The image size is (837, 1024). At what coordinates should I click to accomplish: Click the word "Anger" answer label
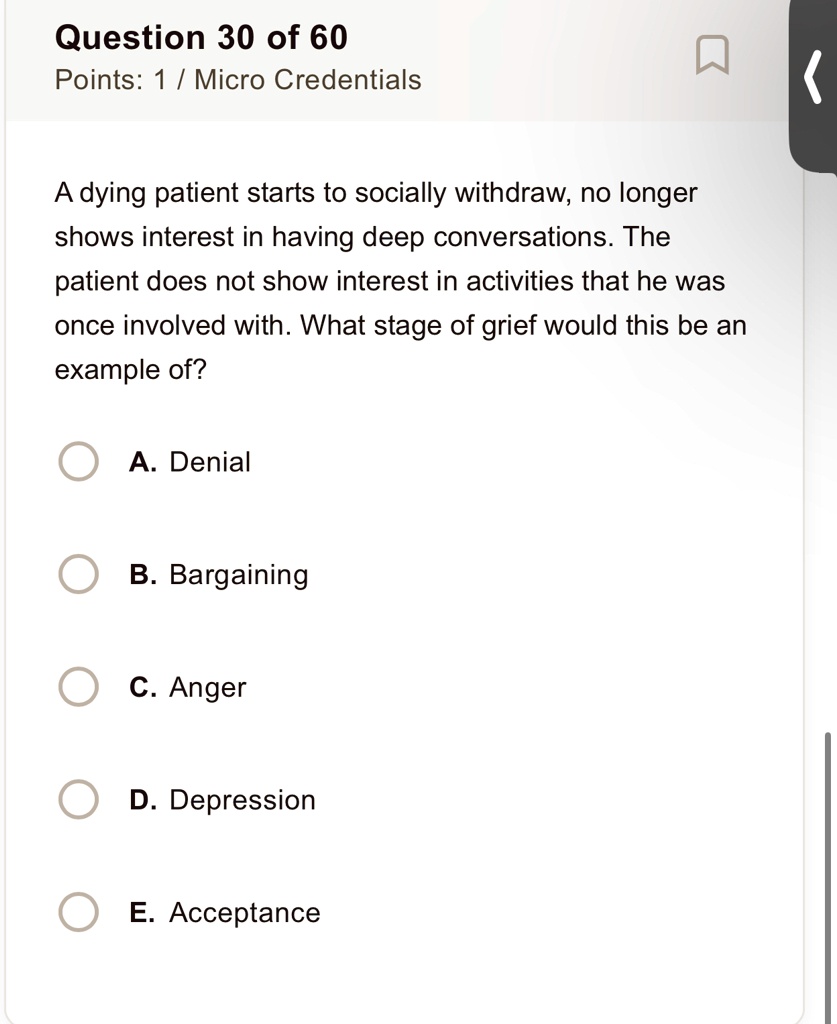(208, 688)
